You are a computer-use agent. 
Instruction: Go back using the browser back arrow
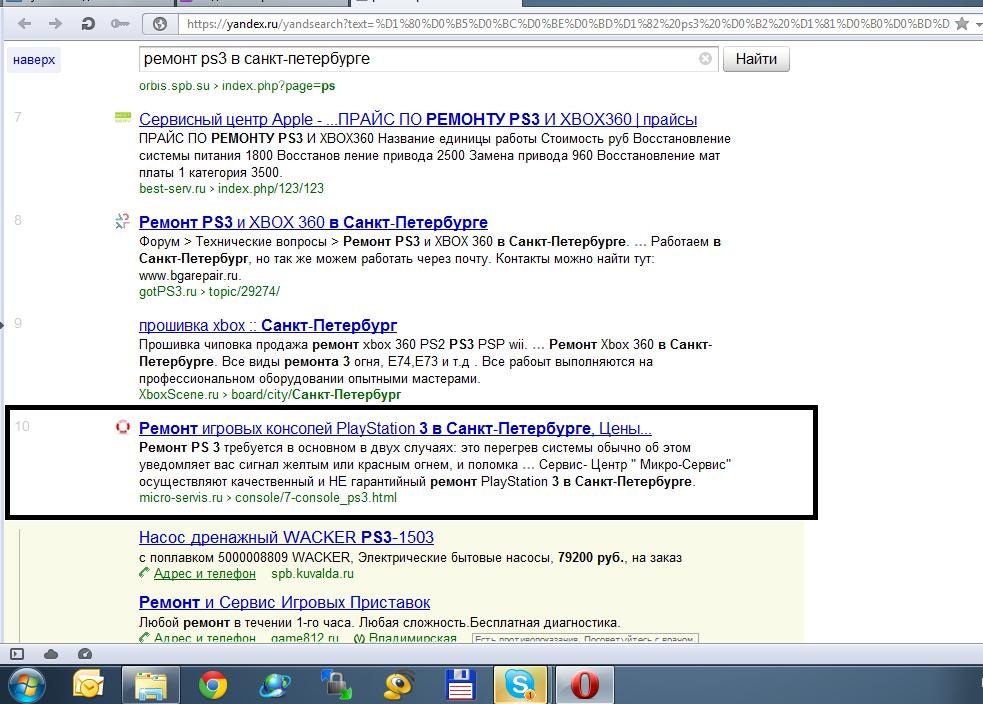24,24
